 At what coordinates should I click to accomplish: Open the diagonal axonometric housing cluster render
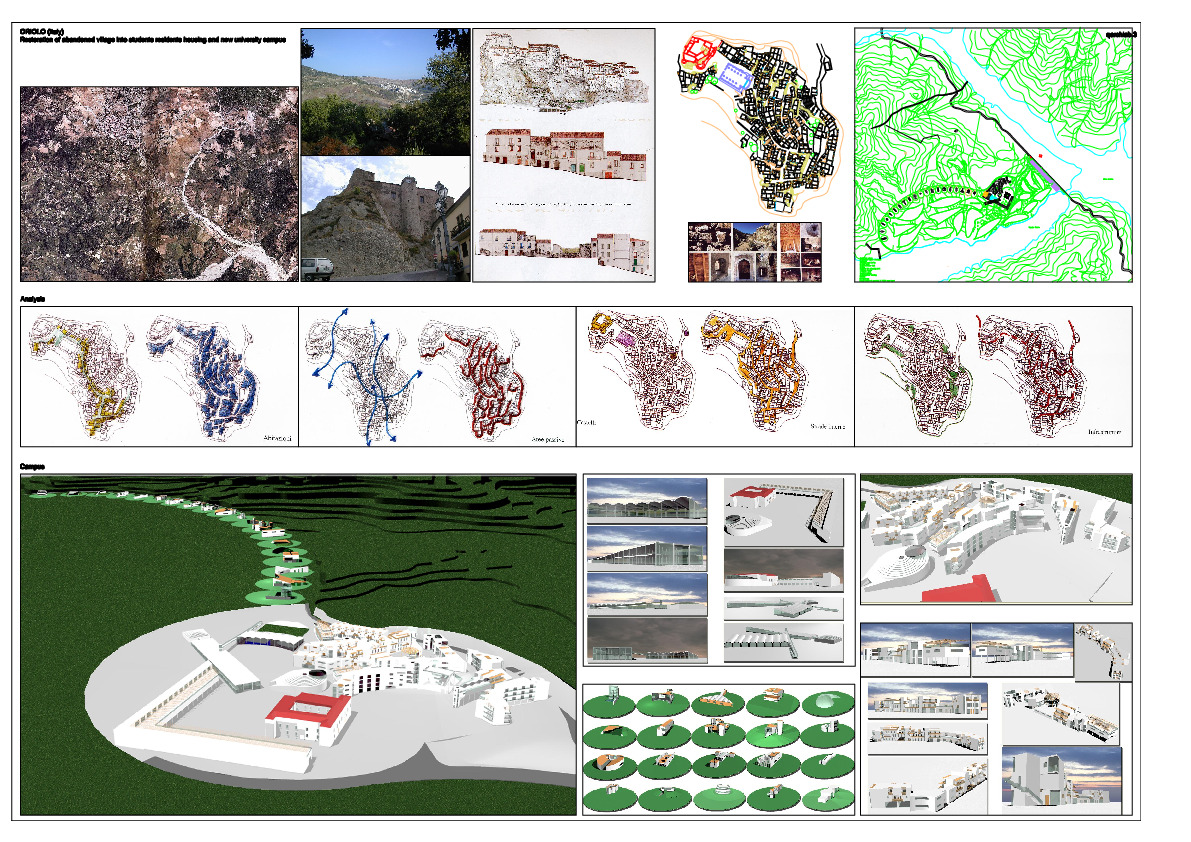[x=1060, y=713]
